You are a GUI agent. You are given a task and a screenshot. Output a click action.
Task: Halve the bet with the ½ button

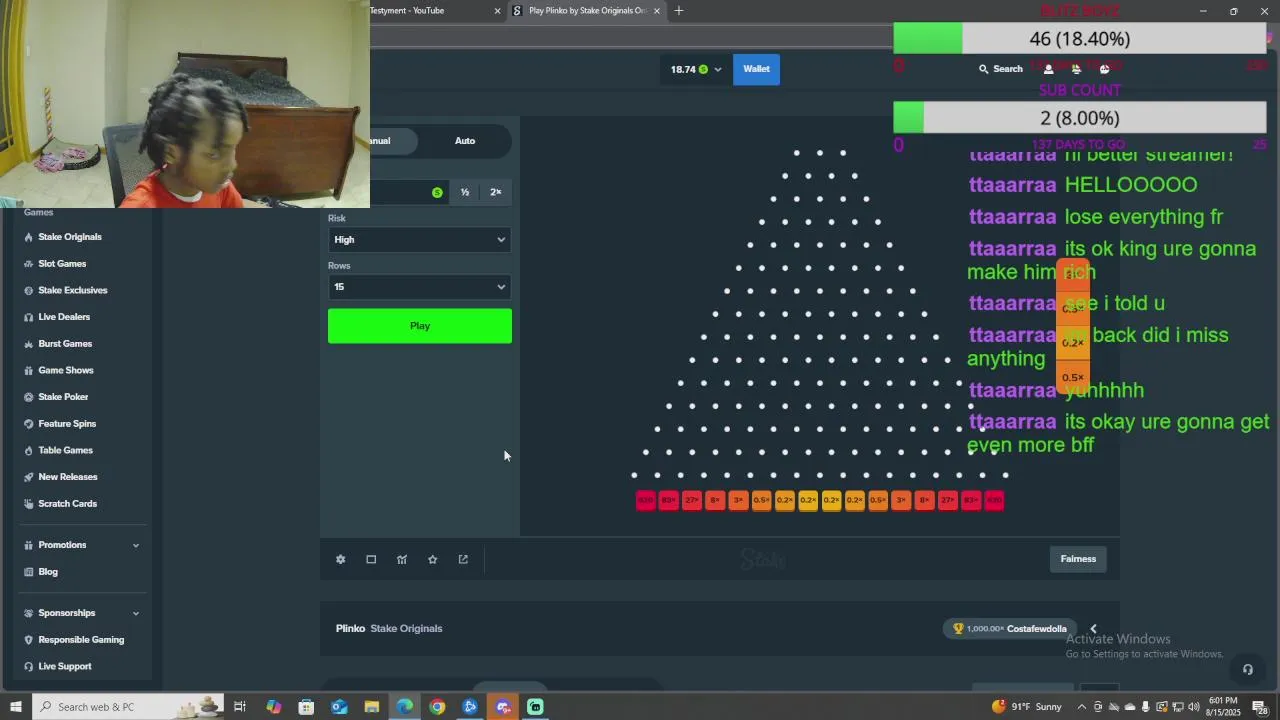[465, 192]
